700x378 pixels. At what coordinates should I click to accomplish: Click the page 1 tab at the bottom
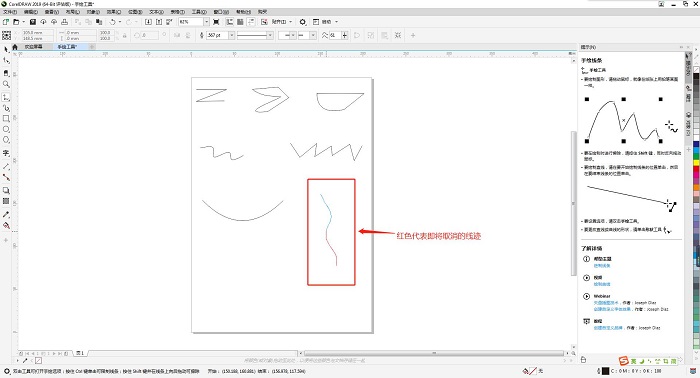pyautogui.click(x=80, y=353)
